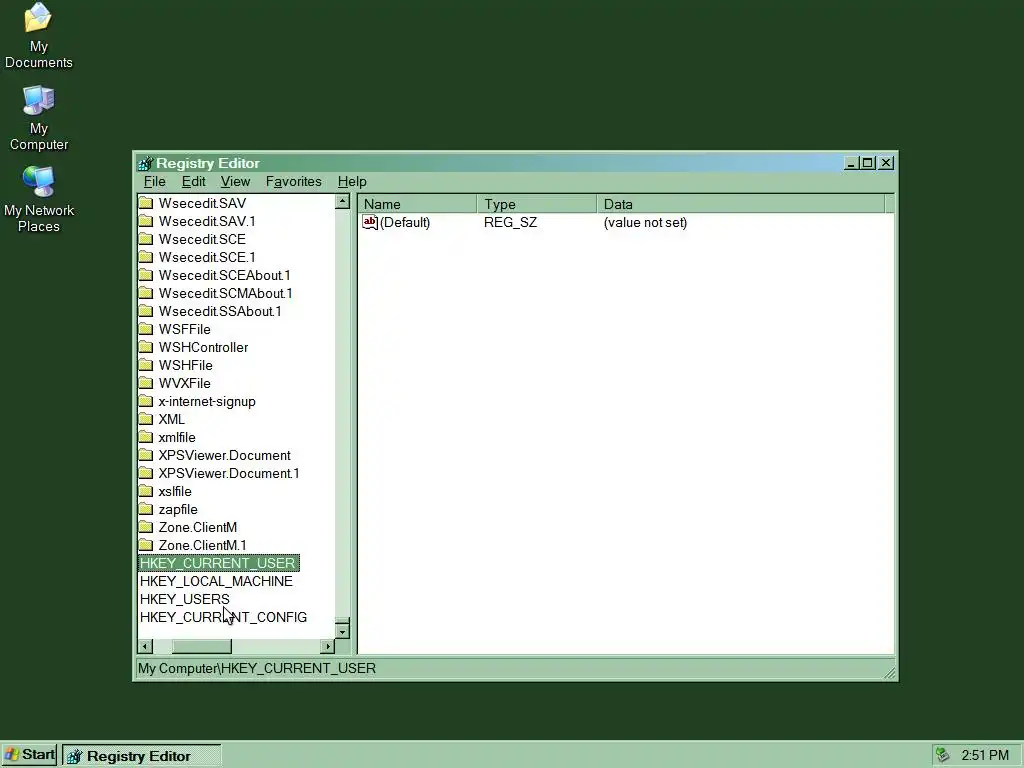Select the HKEY_CURRENT_USER key
This screenshot has height=768, width=1024.
(218, 563)
